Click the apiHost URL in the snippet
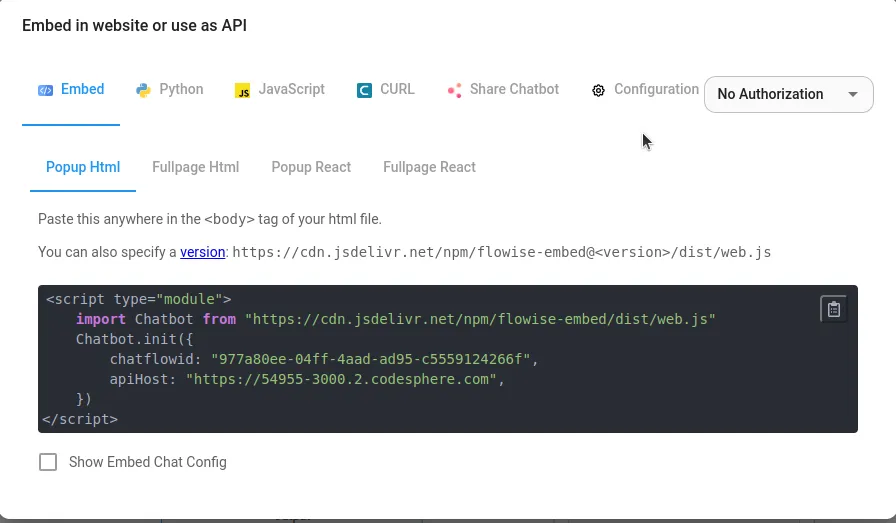This screenshot has width=896, height=523. (341, 379)
